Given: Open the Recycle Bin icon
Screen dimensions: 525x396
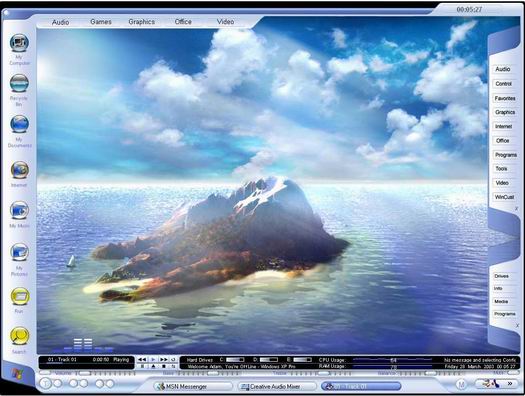Looking at the screenshot, I should coord(19,83).
